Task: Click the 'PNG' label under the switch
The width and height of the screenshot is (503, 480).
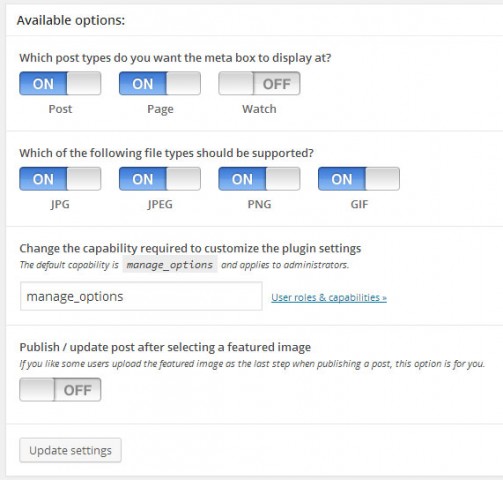Action: (259, 204)
